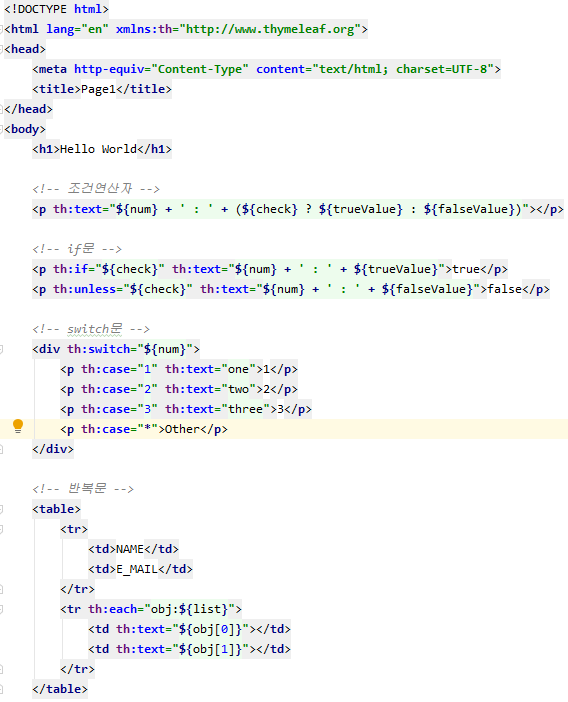Click the th:if="${check}" attribute
Screen dimensions: 568x702
tap(109, 269)
